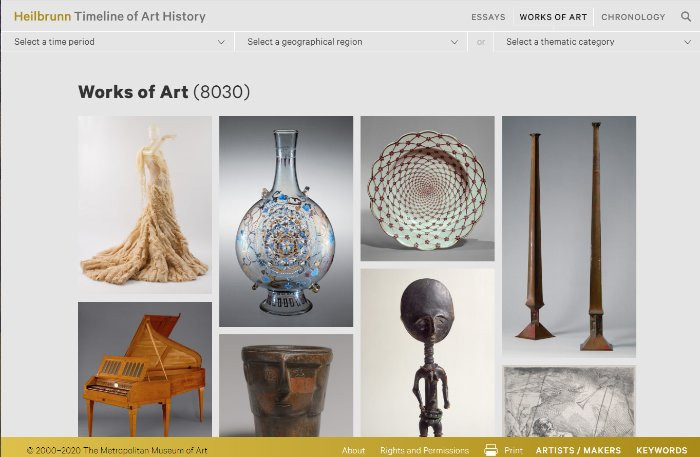This screenshot has height=457, width=700.
Task: Open the pair of tall bronze columns thumbnail
Action: pyautogui.click(x=569, y=237)
